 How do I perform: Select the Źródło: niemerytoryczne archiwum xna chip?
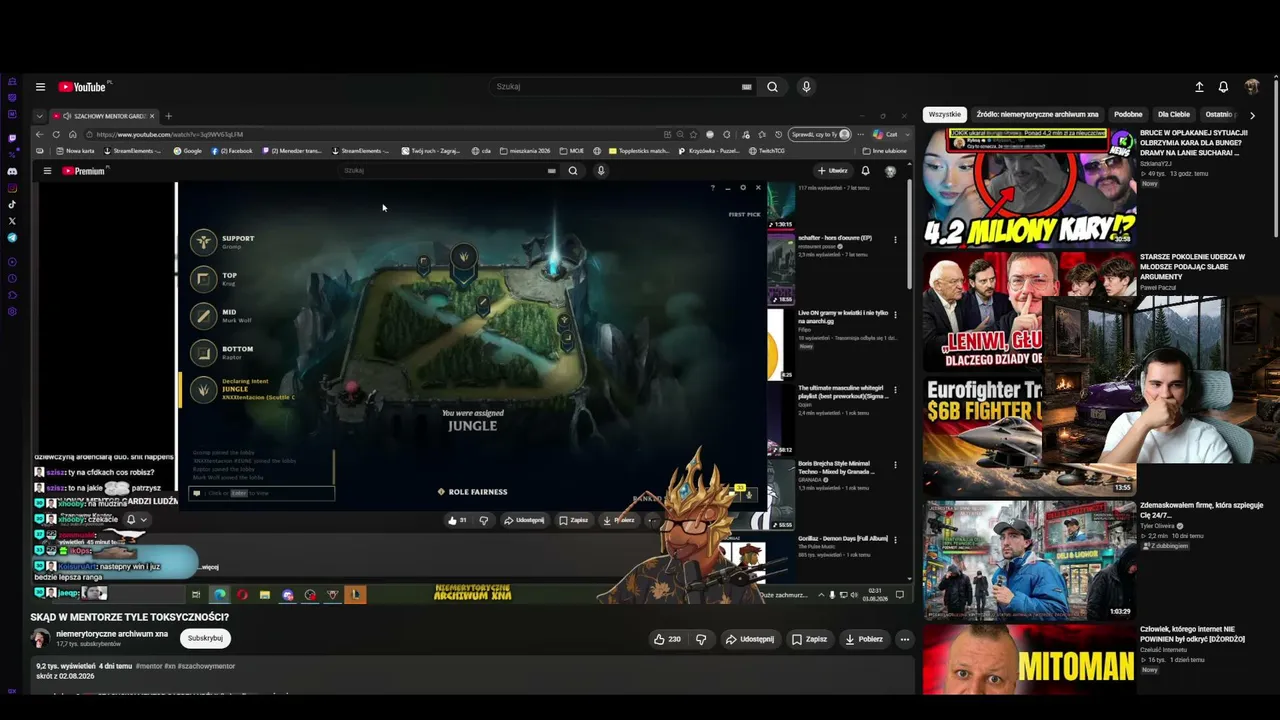point(1037,115)
